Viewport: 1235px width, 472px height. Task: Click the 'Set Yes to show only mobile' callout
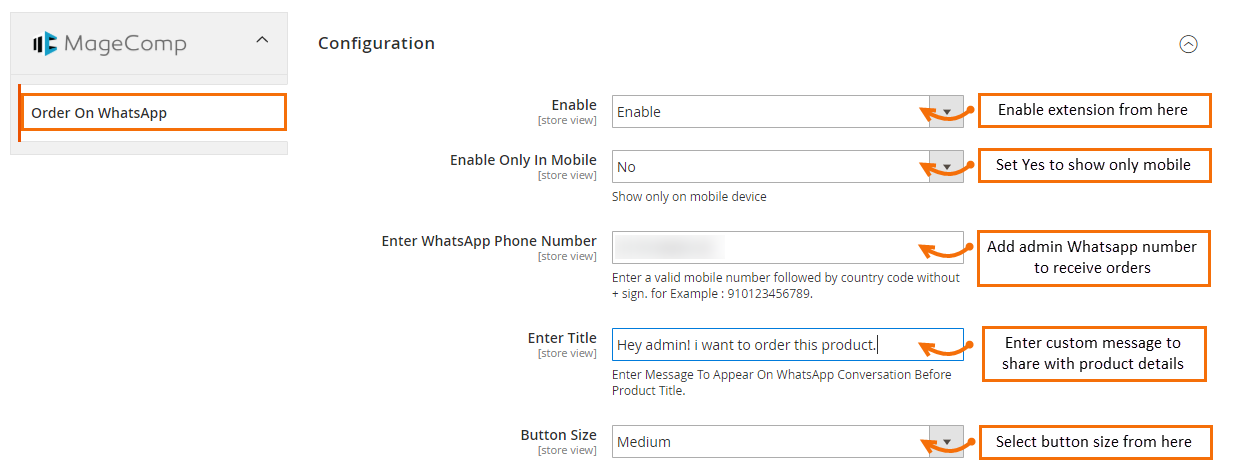coord(1093,165)
